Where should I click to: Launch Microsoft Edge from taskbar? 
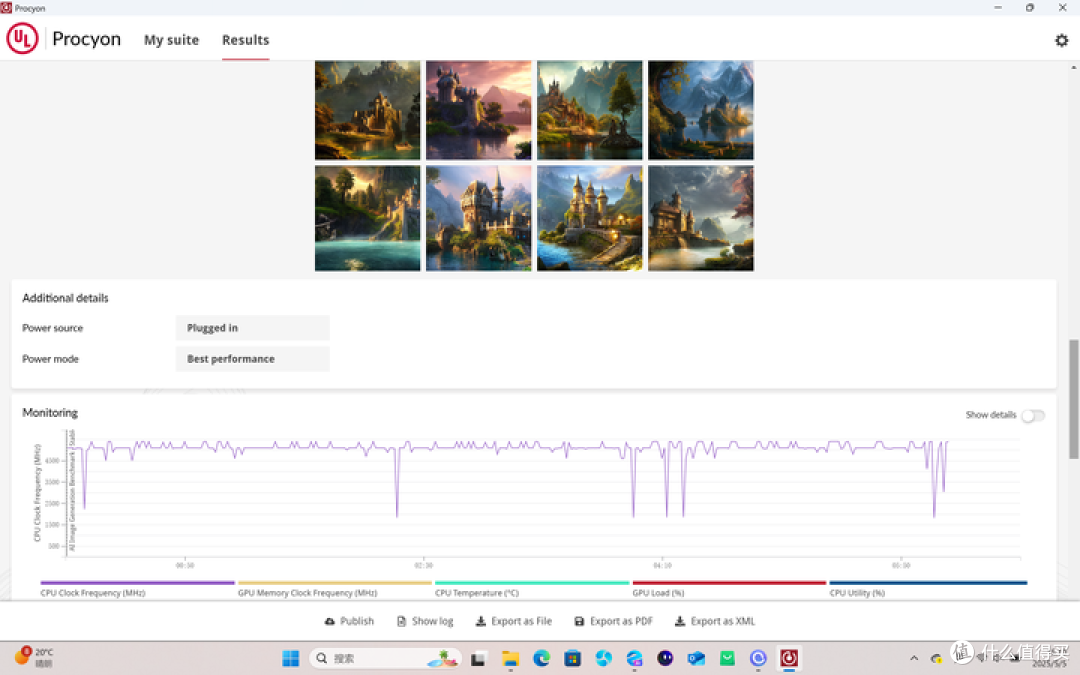(541, 659)
